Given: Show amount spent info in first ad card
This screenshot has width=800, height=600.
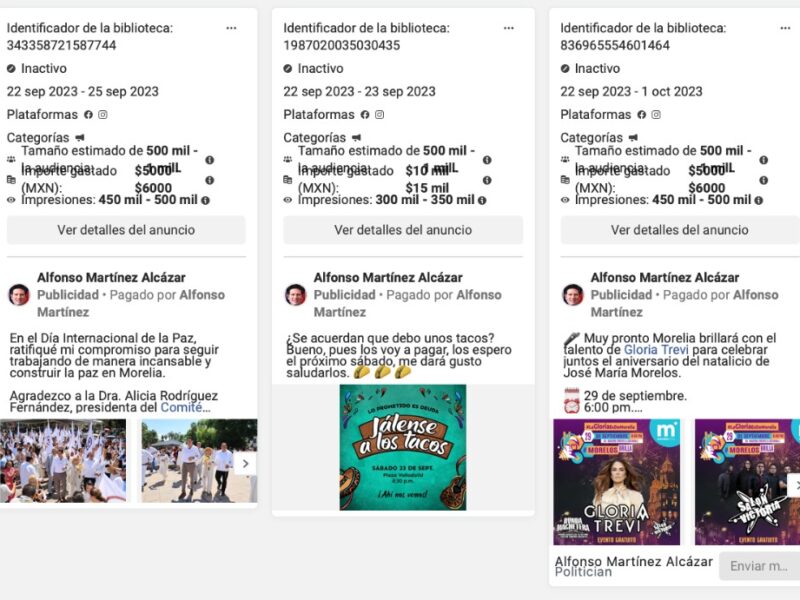Looking at the screenshot, I should point(209,180).
